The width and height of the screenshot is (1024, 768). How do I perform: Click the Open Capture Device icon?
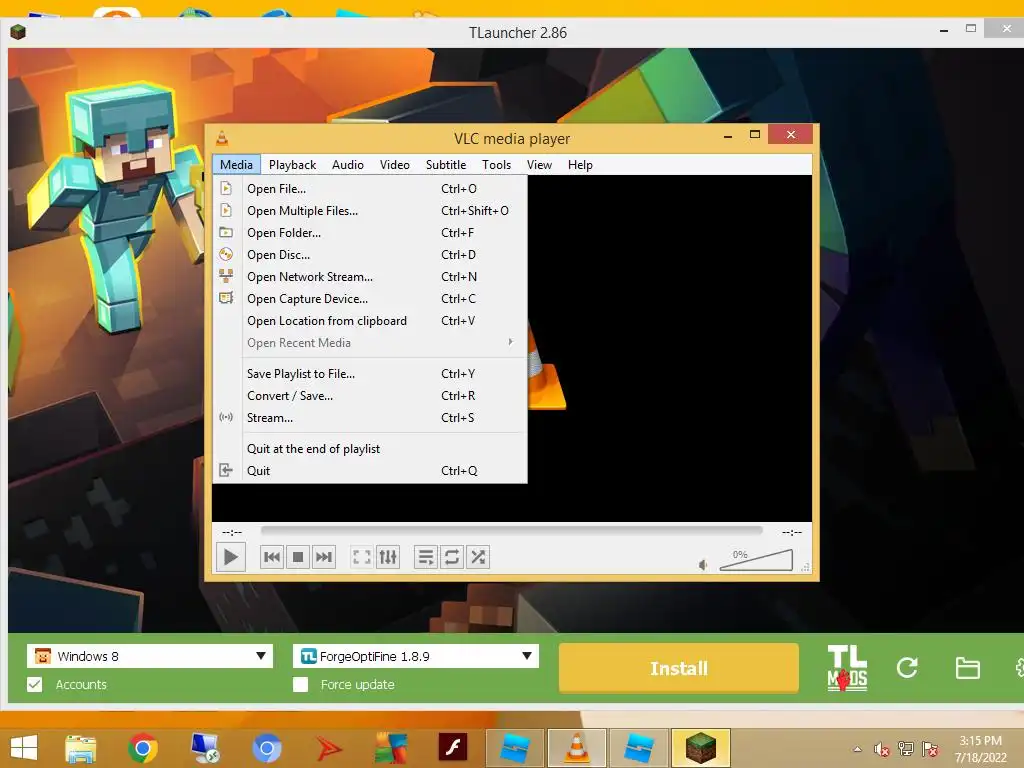pyautogui.click(x=226, y=298)
